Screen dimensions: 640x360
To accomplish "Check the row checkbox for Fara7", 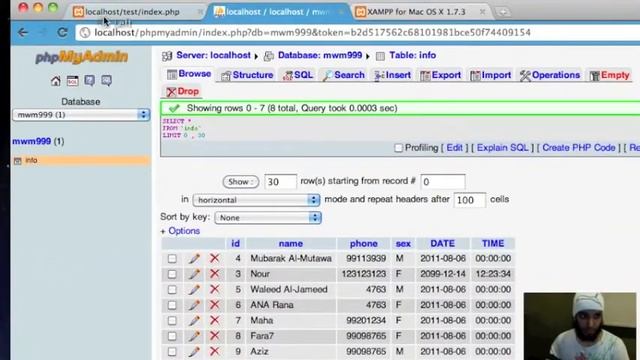I will [x=172, y=336].
